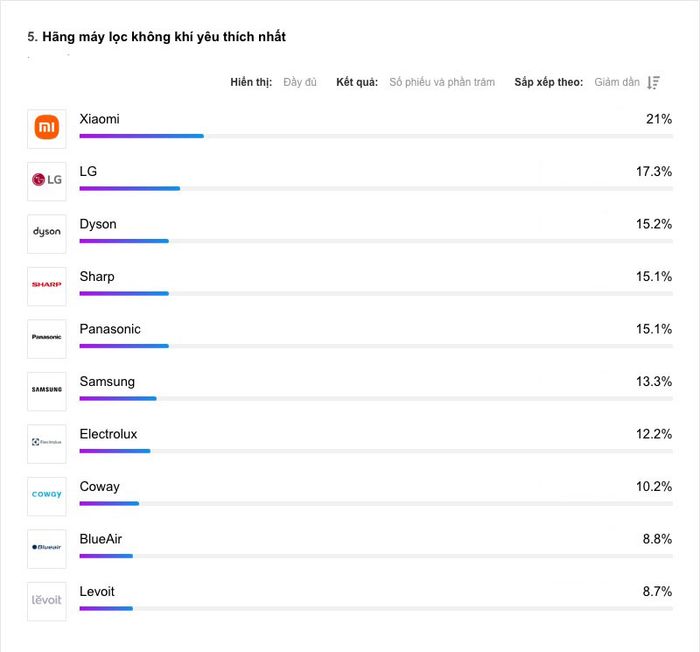Viewport: 700px width, 652px height.
Task: Select the Levoit logo thumbnail
Action: (x=47, y=601)
